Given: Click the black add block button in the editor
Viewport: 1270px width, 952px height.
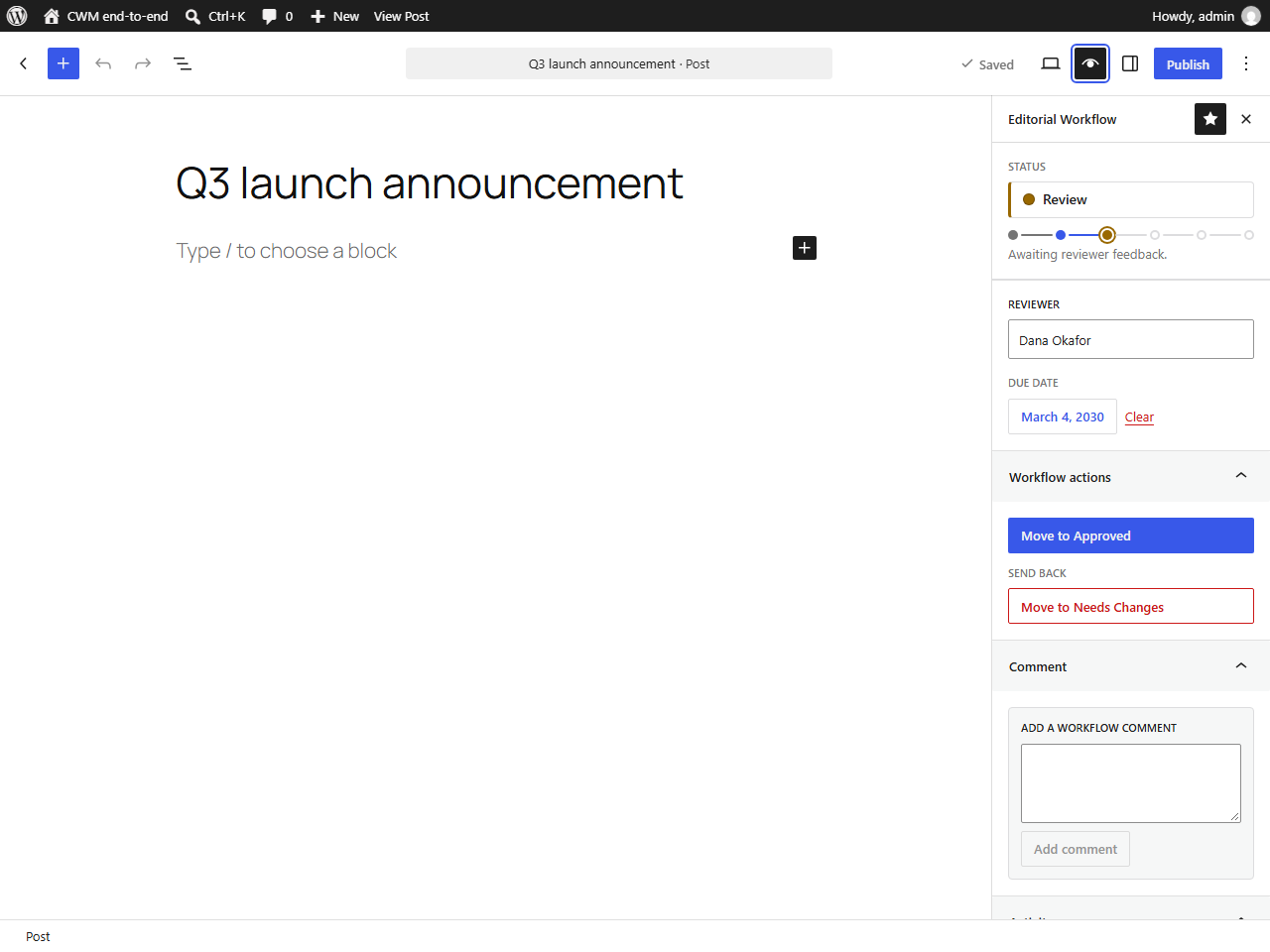Looking at the screenshot, I should (x=805, y=248).
